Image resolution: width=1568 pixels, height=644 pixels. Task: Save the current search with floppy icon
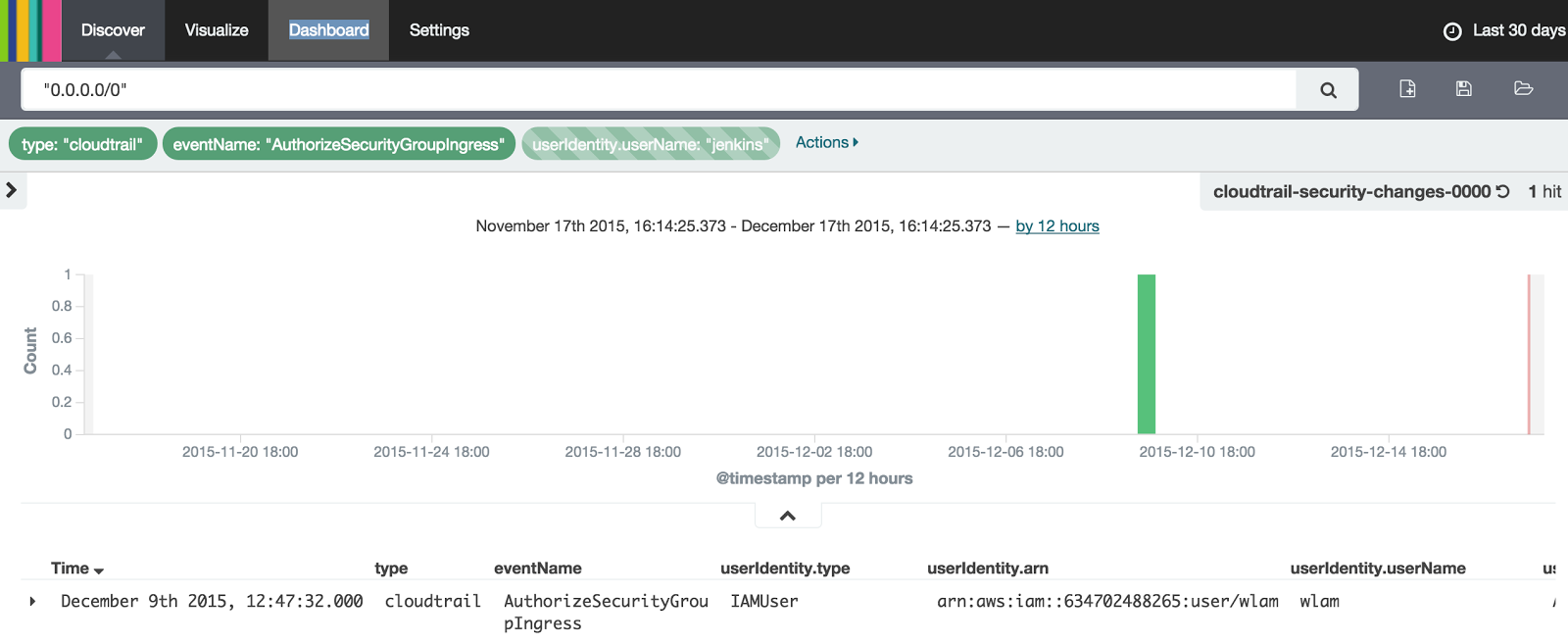pyautogui.click(x=1464, y=88)
